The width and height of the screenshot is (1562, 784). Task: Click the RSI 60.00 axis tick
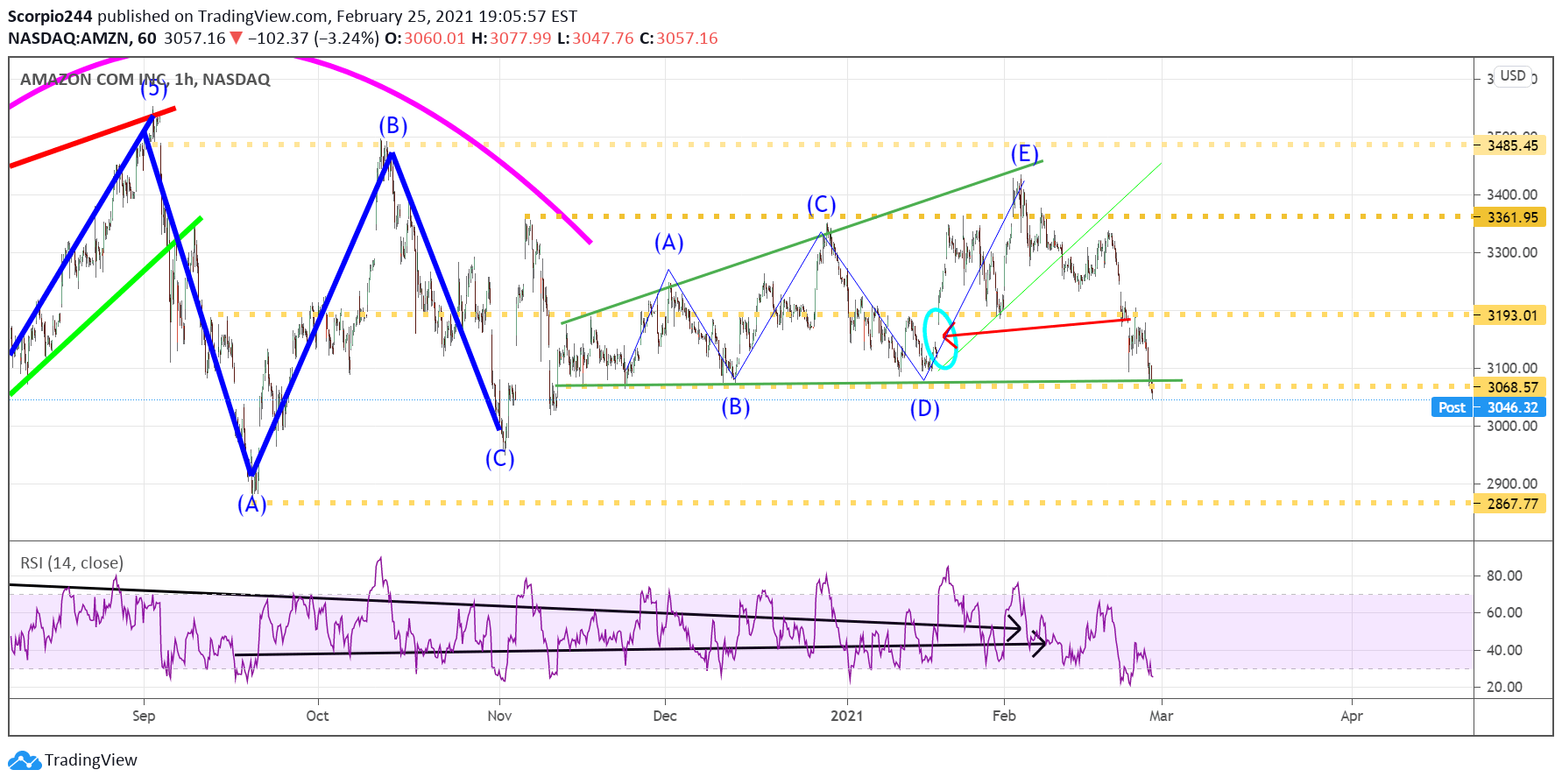click(x=1504, y=612)
